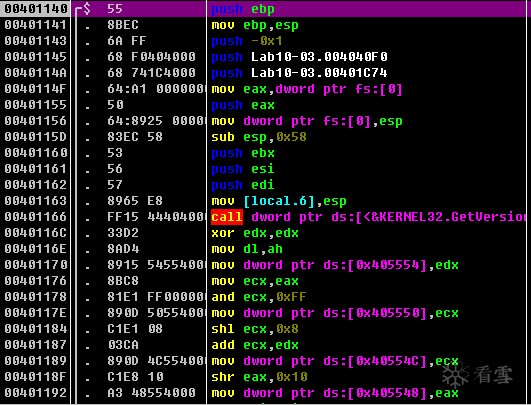Click hex bytes '83EC 58'
531x405 pixels.
[x=135, y=137]
